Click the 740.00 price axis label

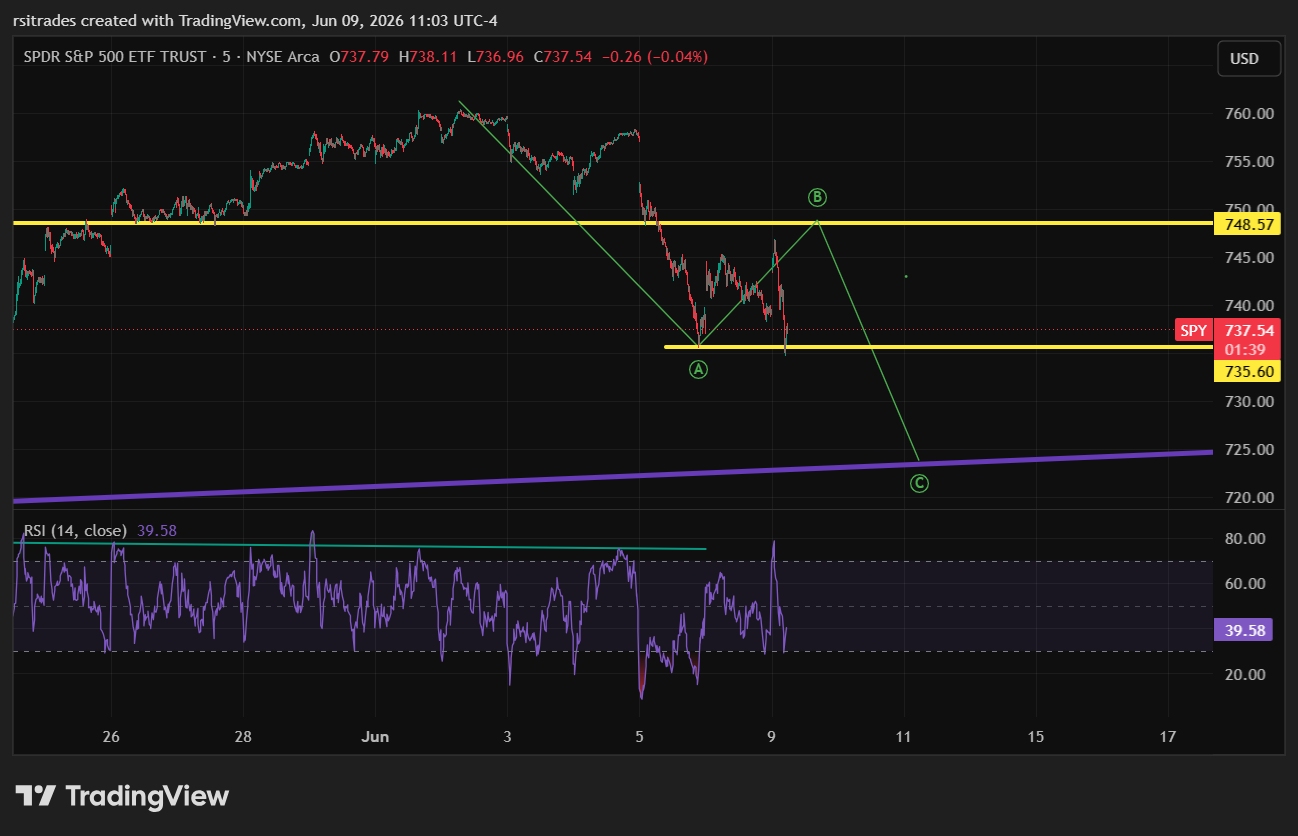pyautogui.click(x=1249, y=306)
